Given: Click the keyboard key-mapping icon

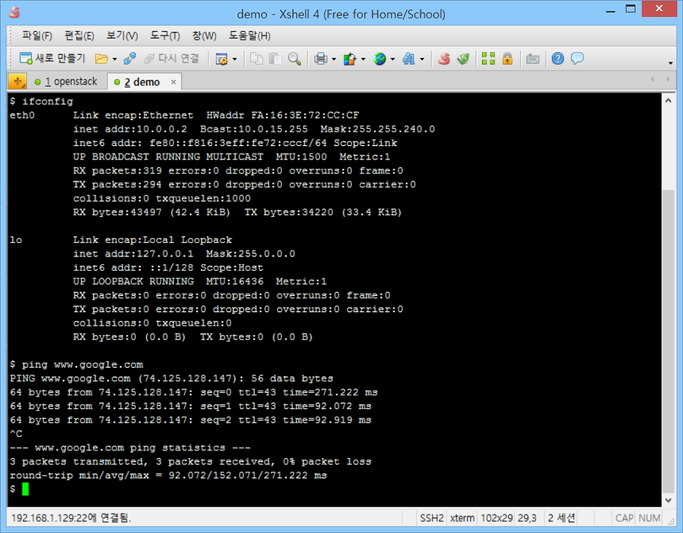Looking at the screenshot, I should pos(533,59).
